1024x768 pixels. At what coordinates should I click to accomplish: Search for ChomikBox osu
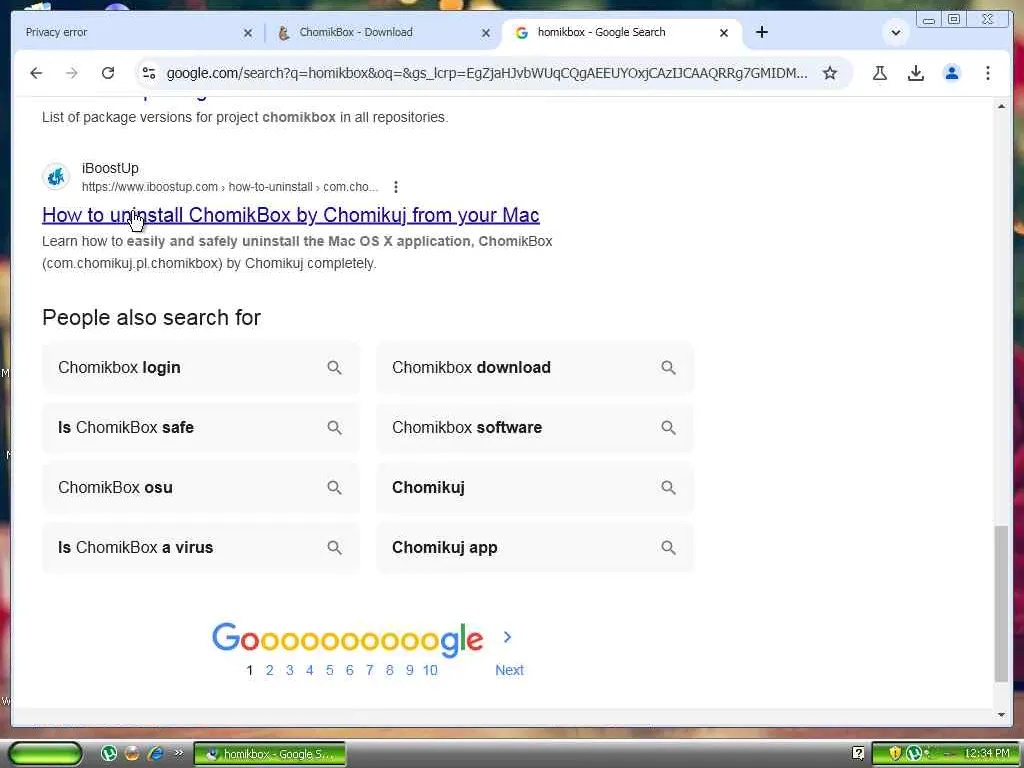(200, 488)
